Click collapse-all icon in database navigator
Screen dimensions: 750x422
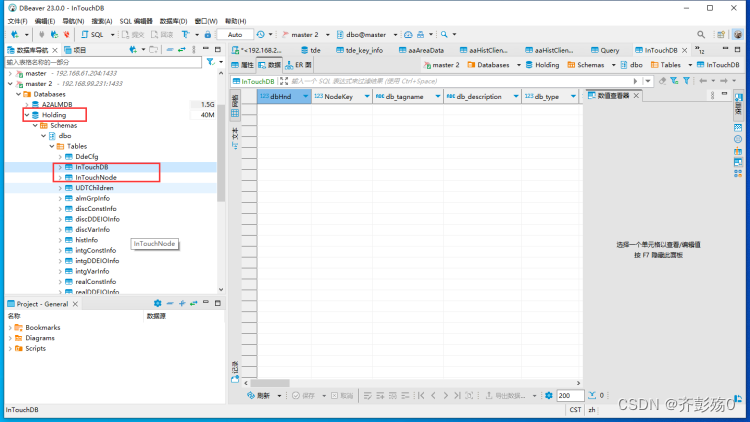coord(170,49)
